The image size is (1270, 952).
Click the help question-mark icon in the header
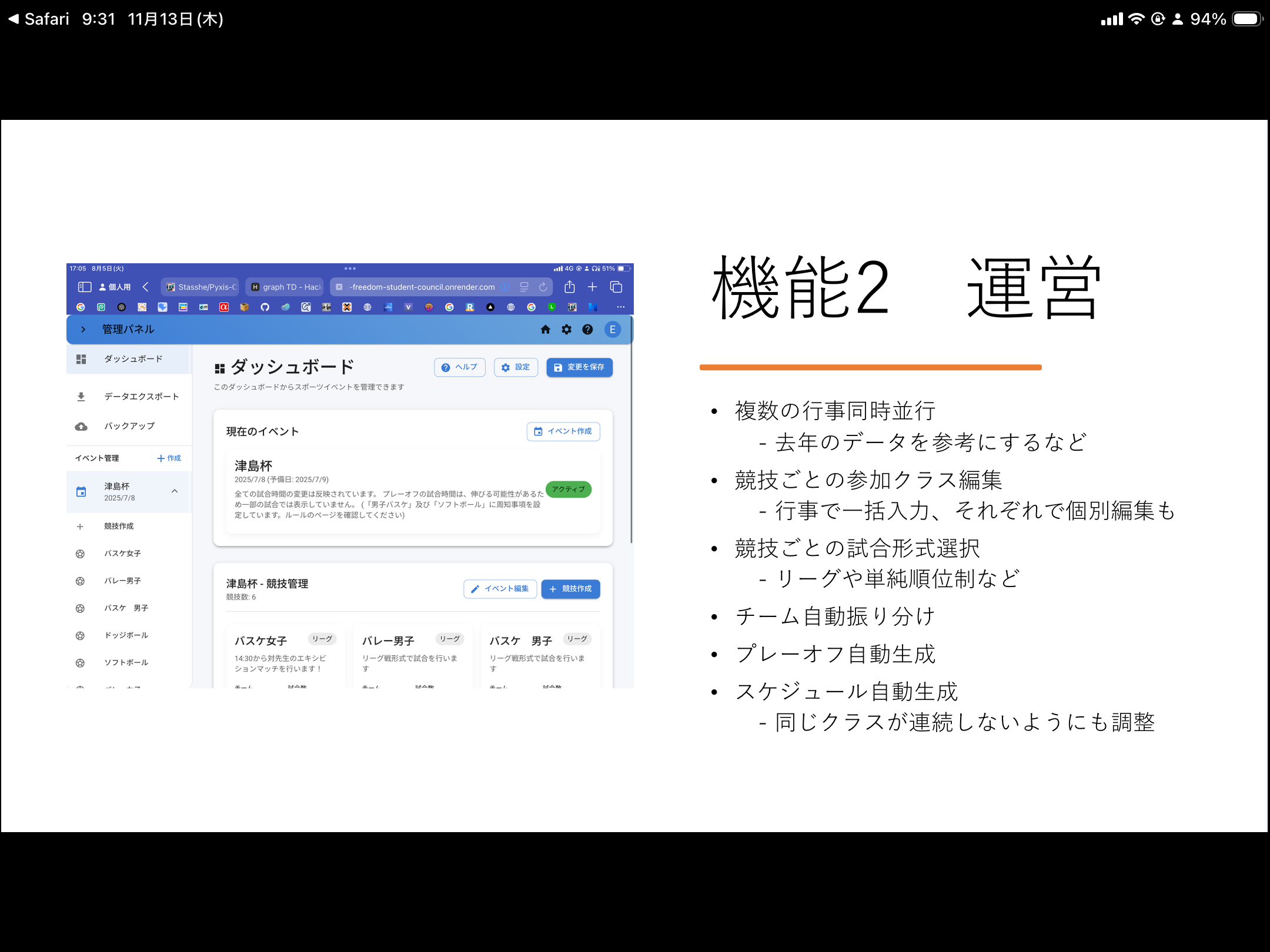click(x=587, y=329)
